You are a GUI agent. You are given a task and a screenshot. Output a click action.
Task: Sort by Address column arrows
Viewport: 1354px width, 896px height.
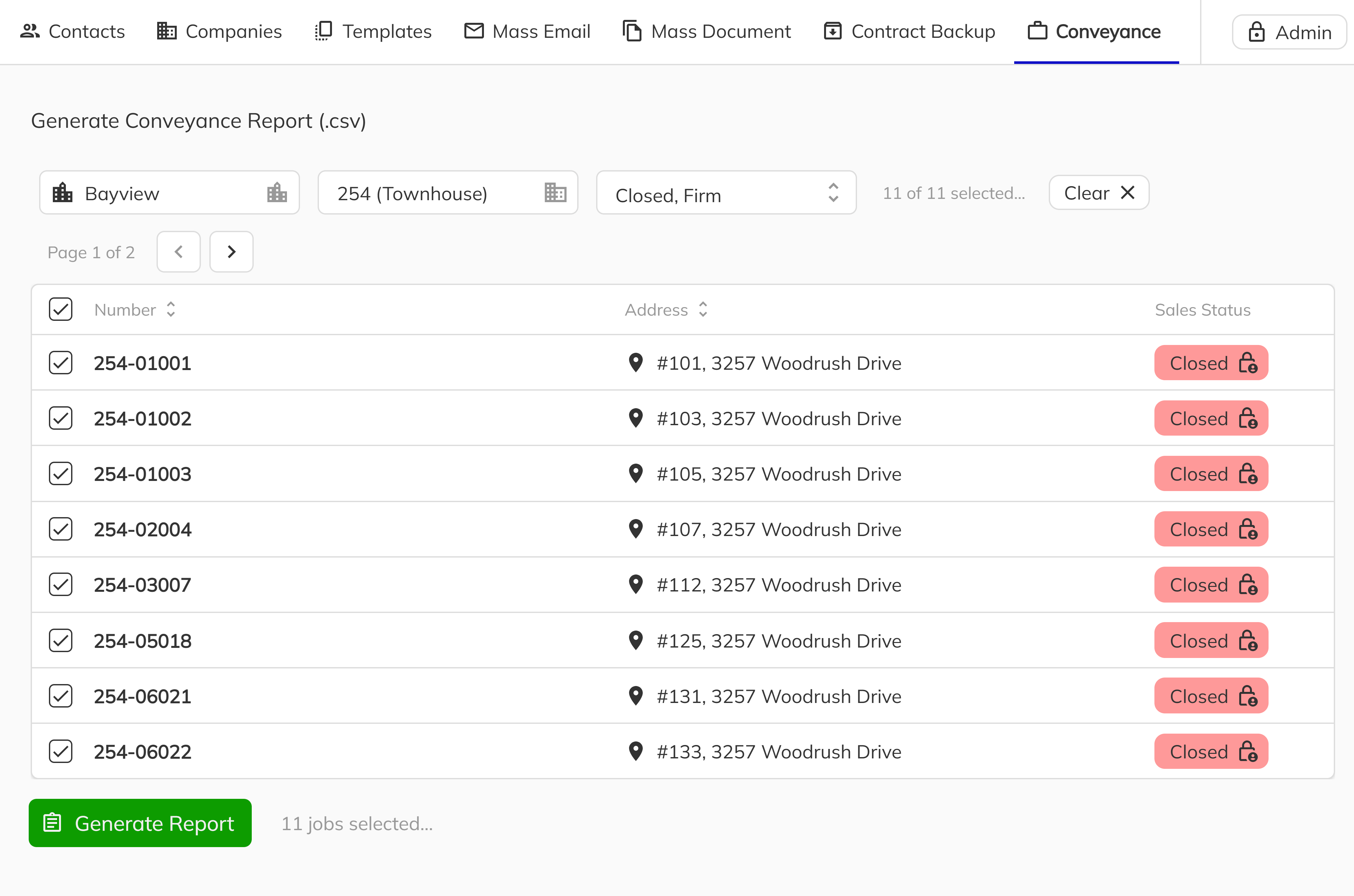[703, 309]
